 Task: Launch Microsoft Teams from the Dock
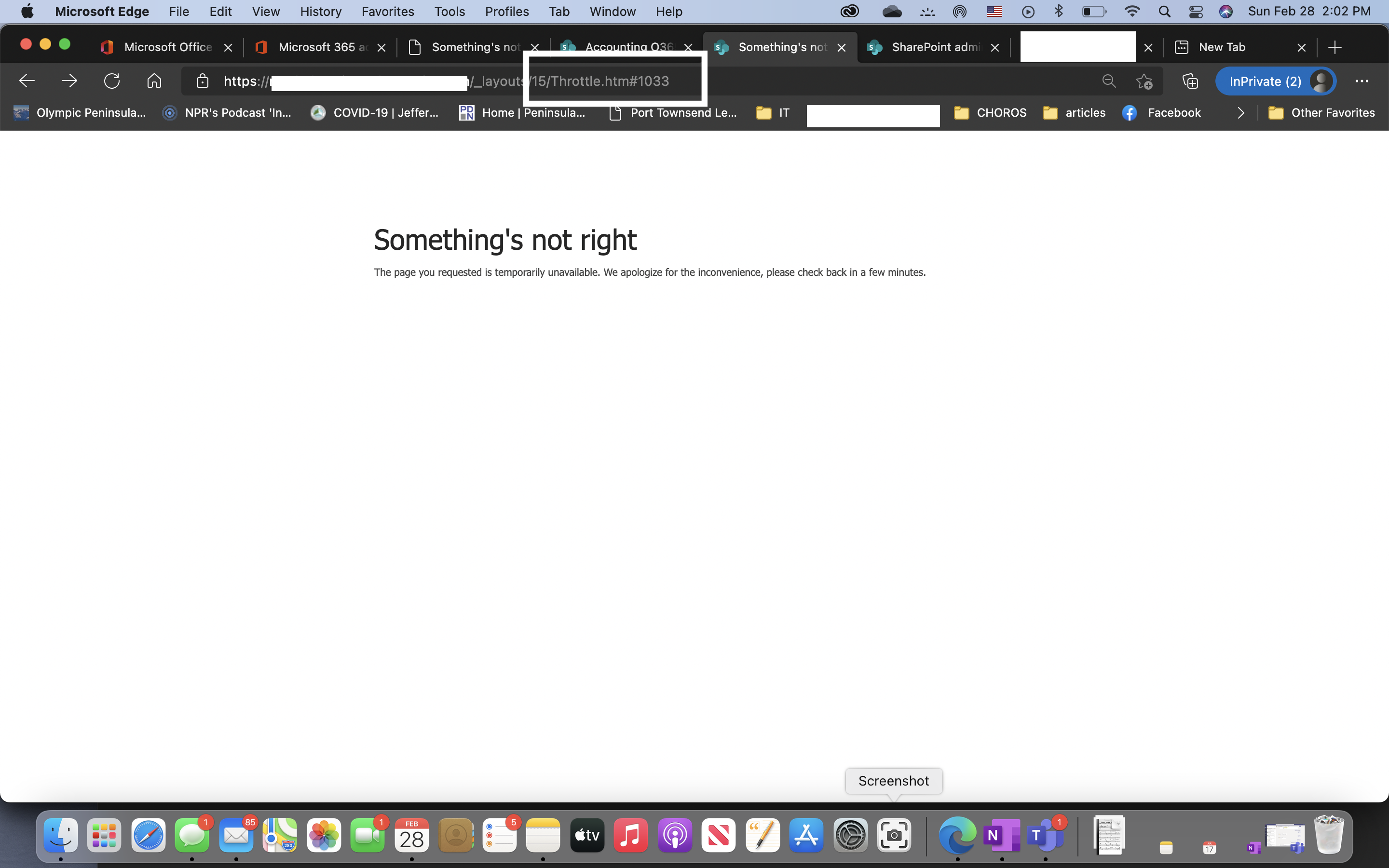[x=1045, y=835]
